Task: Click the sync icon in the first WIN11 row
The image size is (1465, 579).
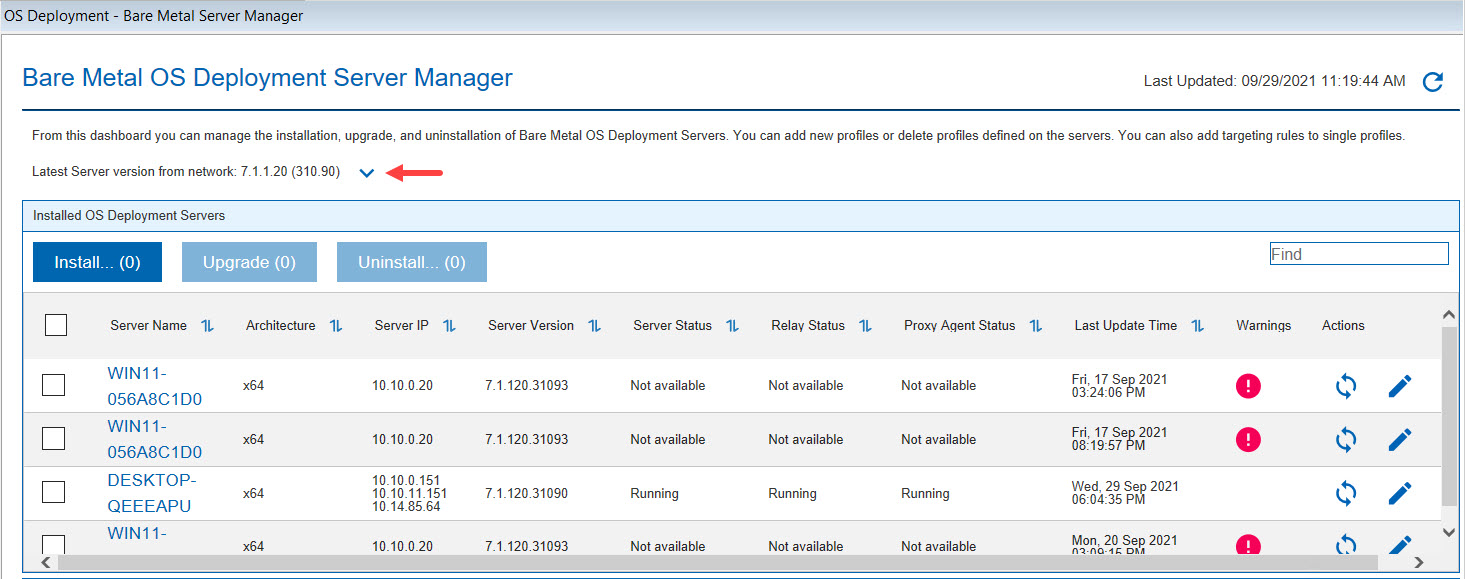Action: [1346, 386]
